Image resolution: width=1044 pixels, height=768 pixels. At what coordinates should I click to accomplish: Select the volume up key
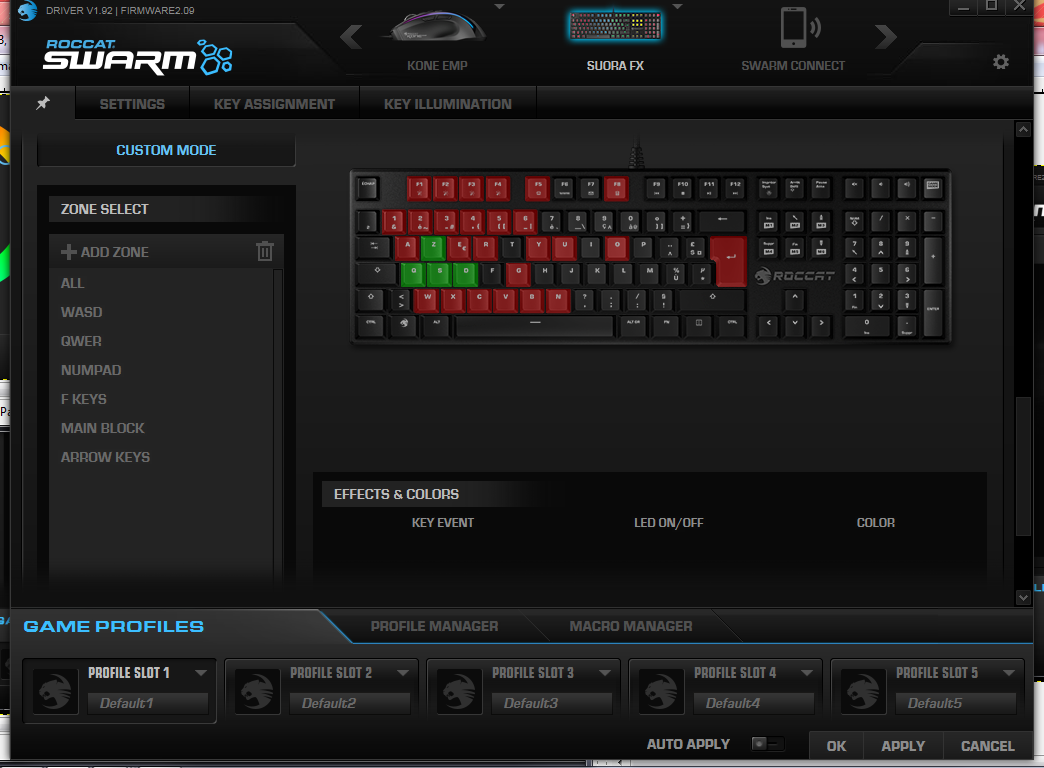click(906, 187)
